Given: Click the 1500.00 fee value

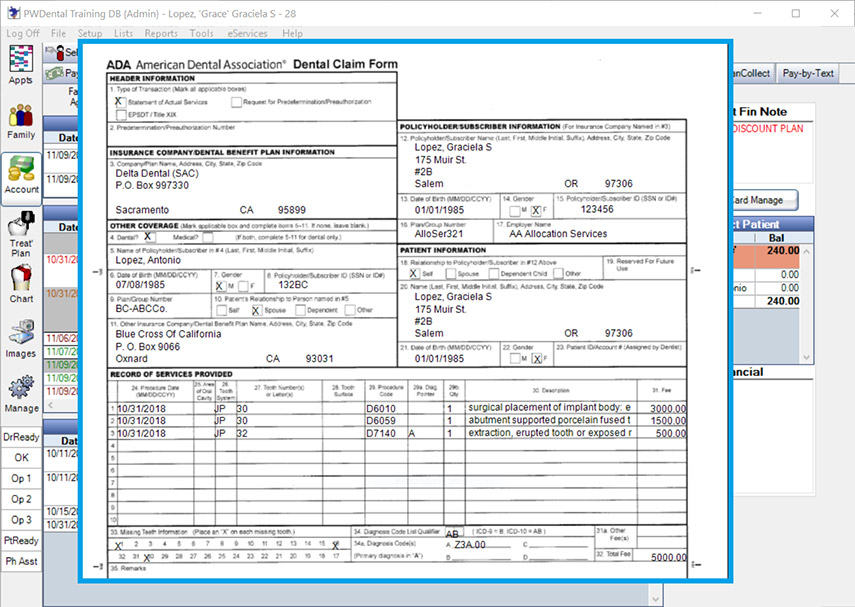Looking at the screenshot, I should click(668, 420).
